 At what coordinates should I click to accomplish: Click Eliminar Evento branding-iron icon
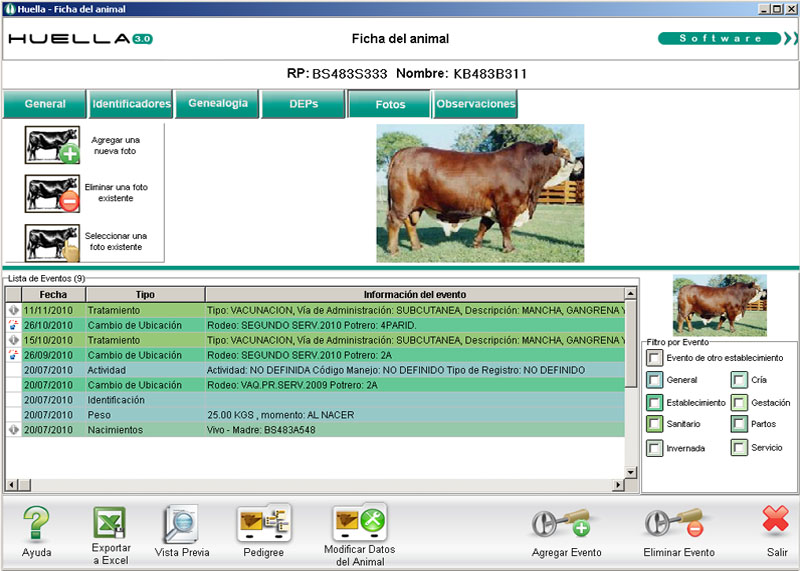pos(674,524)
